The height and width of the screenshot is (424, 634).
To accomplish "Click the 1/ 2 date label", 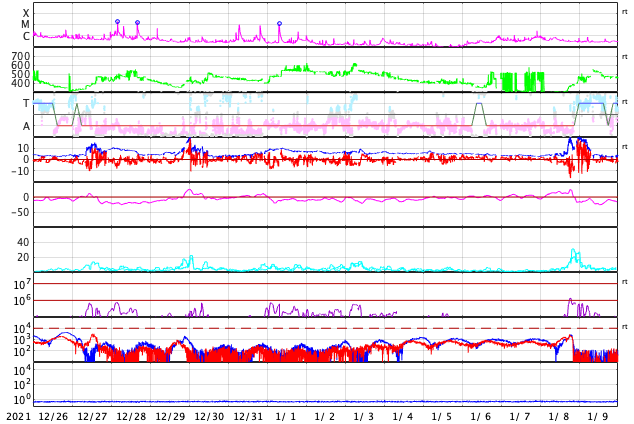I will (325, 417).
